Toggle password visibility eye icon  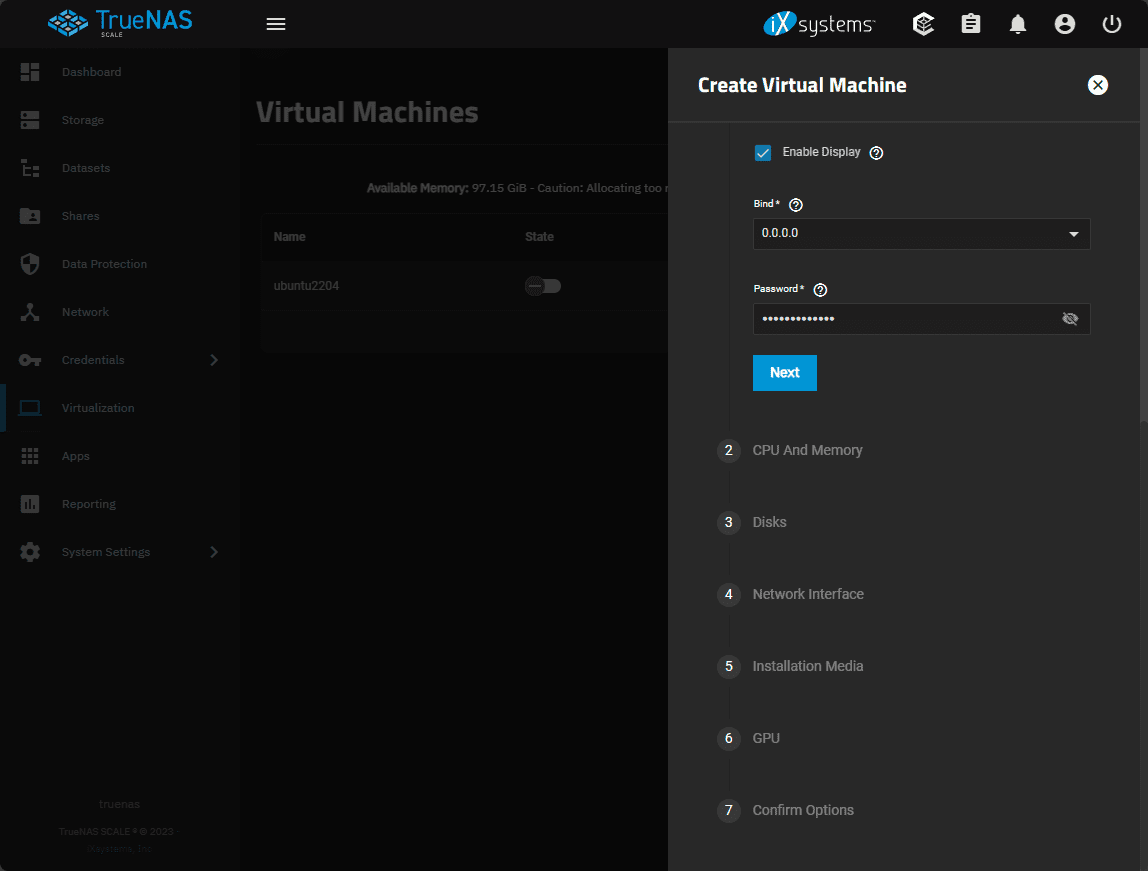[1070, 319]
